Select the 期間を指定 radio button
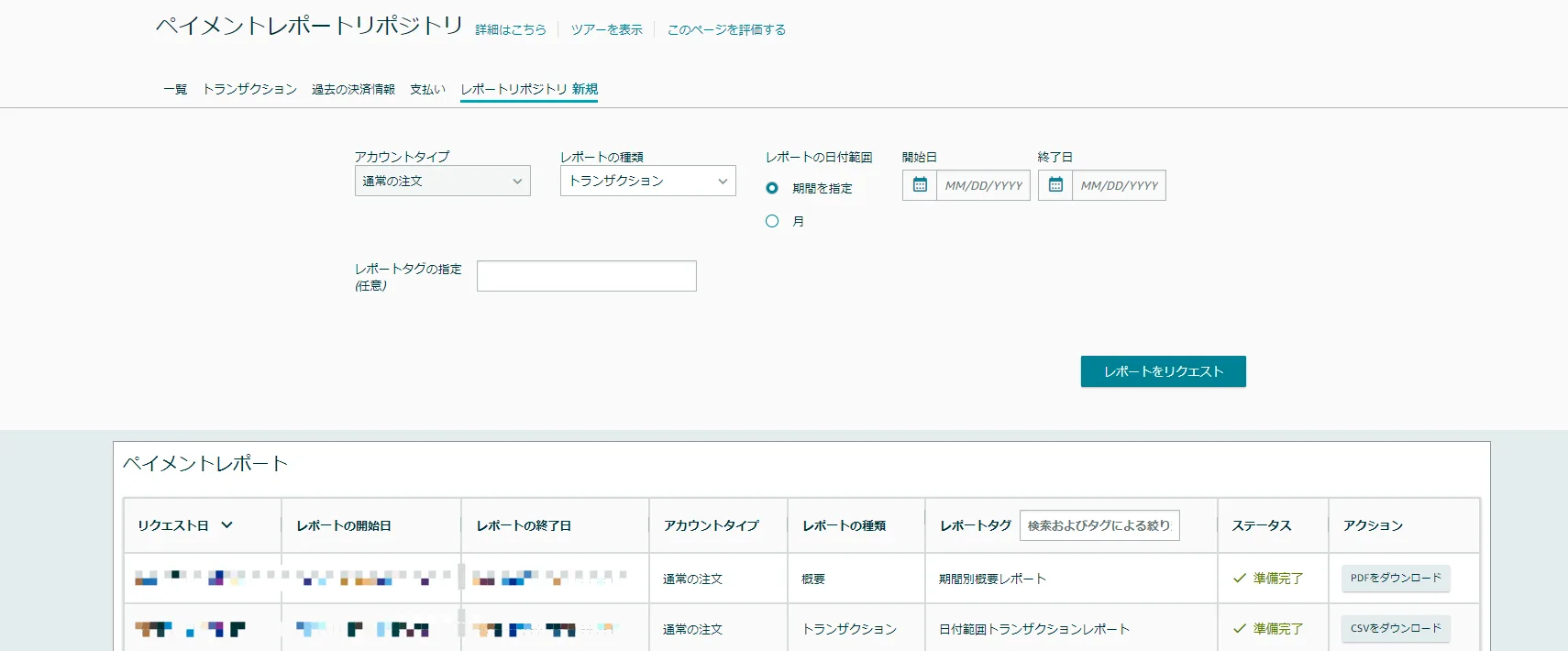1568x651 pixels. tap(772, 188)
